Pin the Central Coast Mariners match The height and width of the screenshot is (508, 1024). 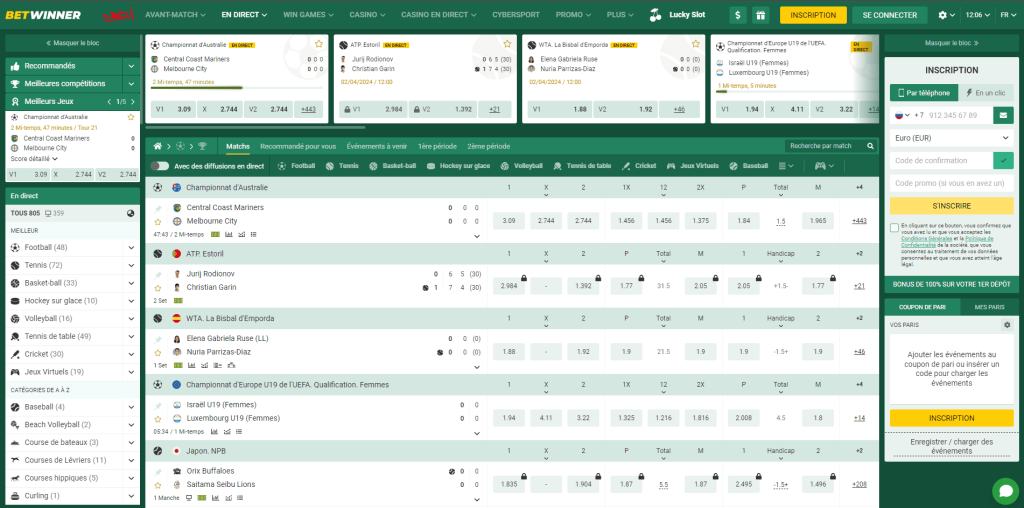pyautogui.click(x=157, y=208)
